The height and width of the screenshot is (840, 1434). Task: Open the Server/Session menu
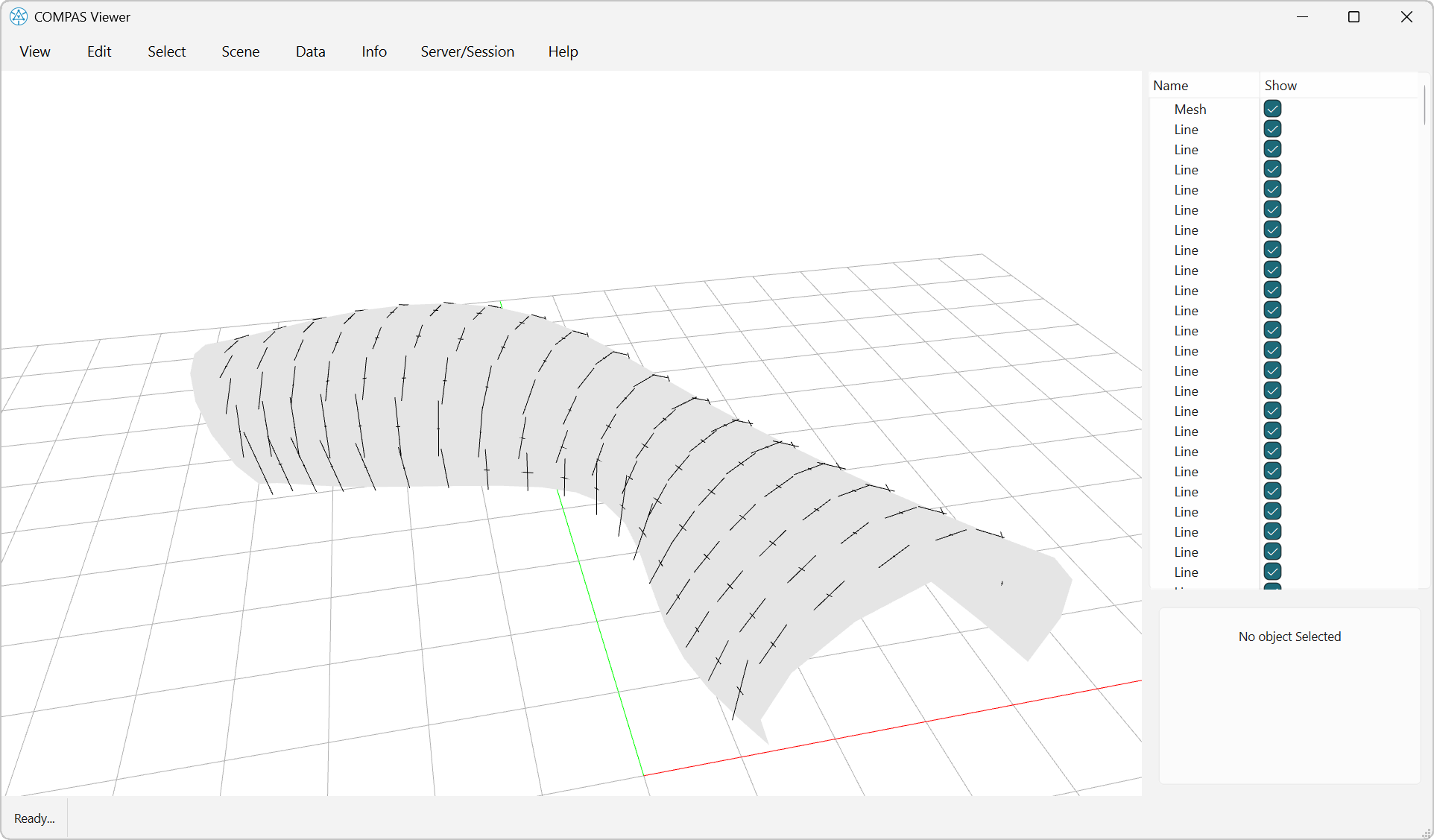[x=467, y=51]
